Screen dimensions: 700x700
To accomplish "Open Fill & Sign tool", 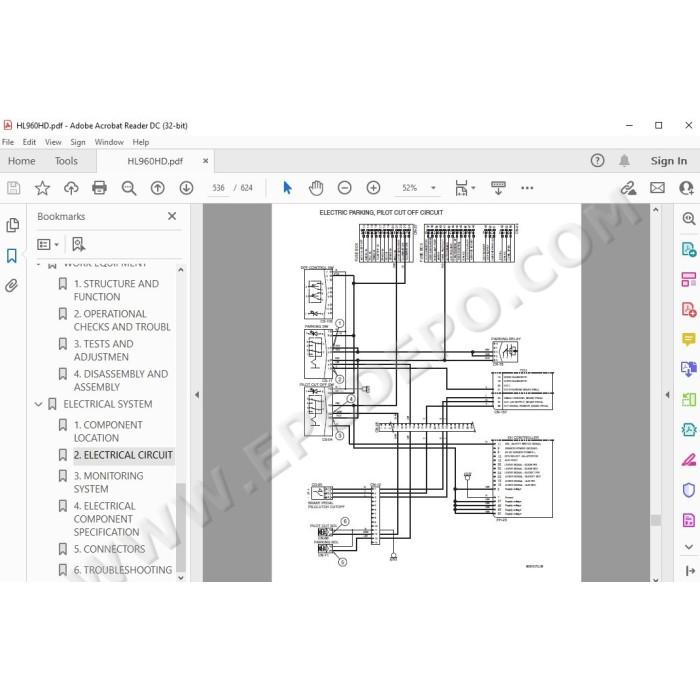I will coord(688,460).
